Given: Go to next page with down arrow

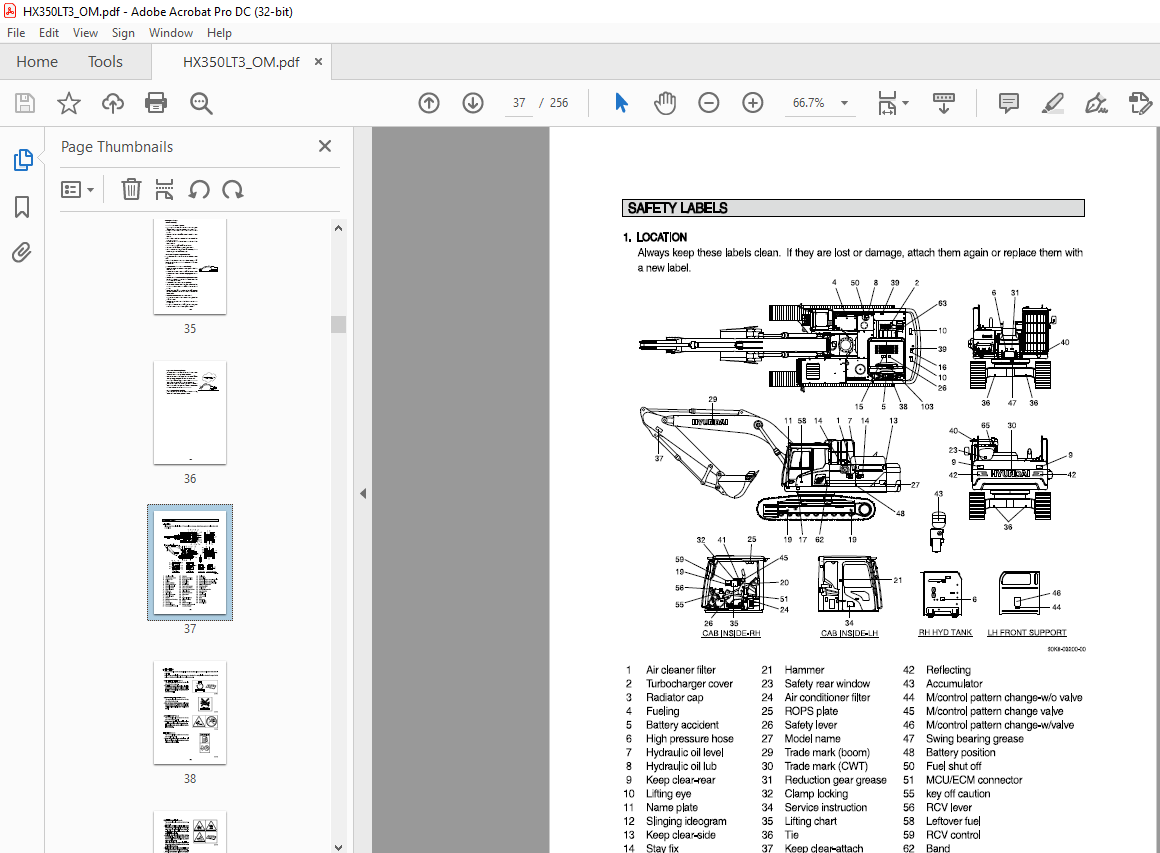Looking at the screenshot, I should tap(473, 103).
